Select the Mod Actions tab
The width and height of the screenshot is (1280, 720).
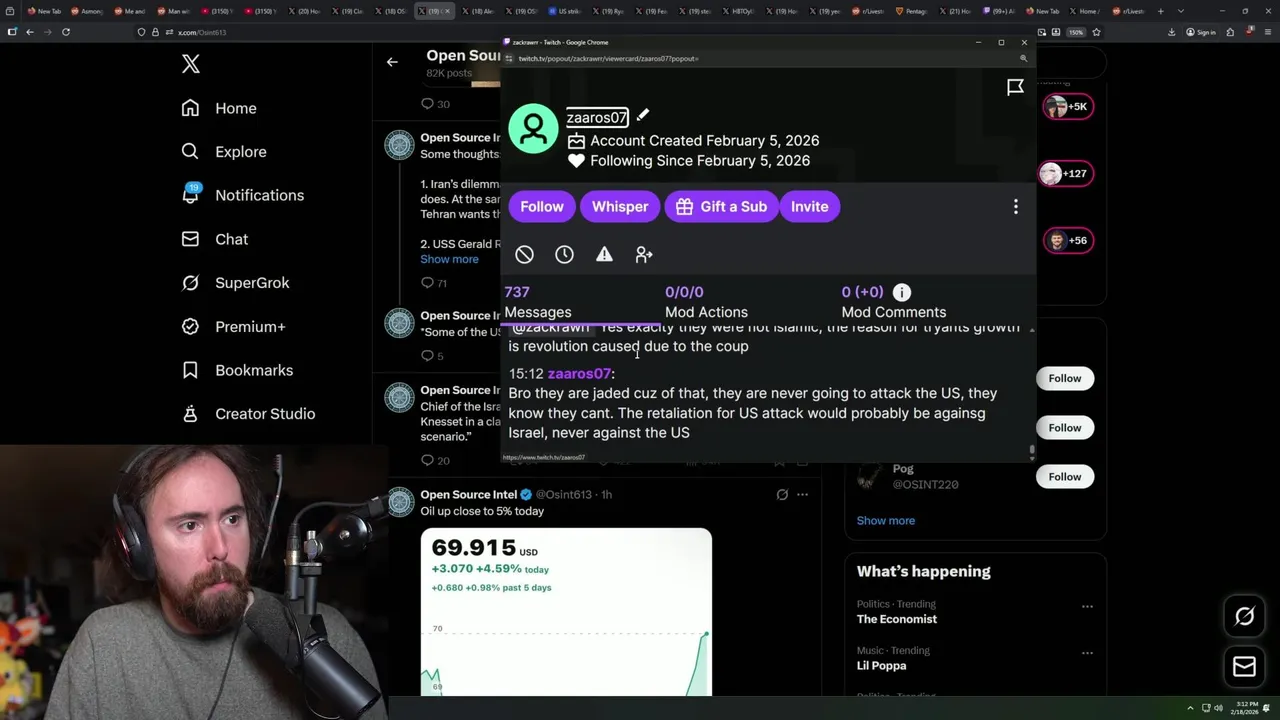tap(706, 302)
